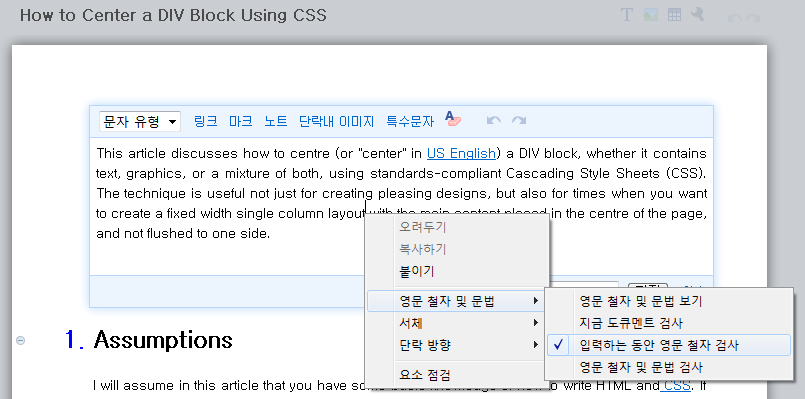Screen dimensions: 805x399
Task: Click 링크 in the editor toolbar
Action: pyautogui.click(x=205, y=122)
